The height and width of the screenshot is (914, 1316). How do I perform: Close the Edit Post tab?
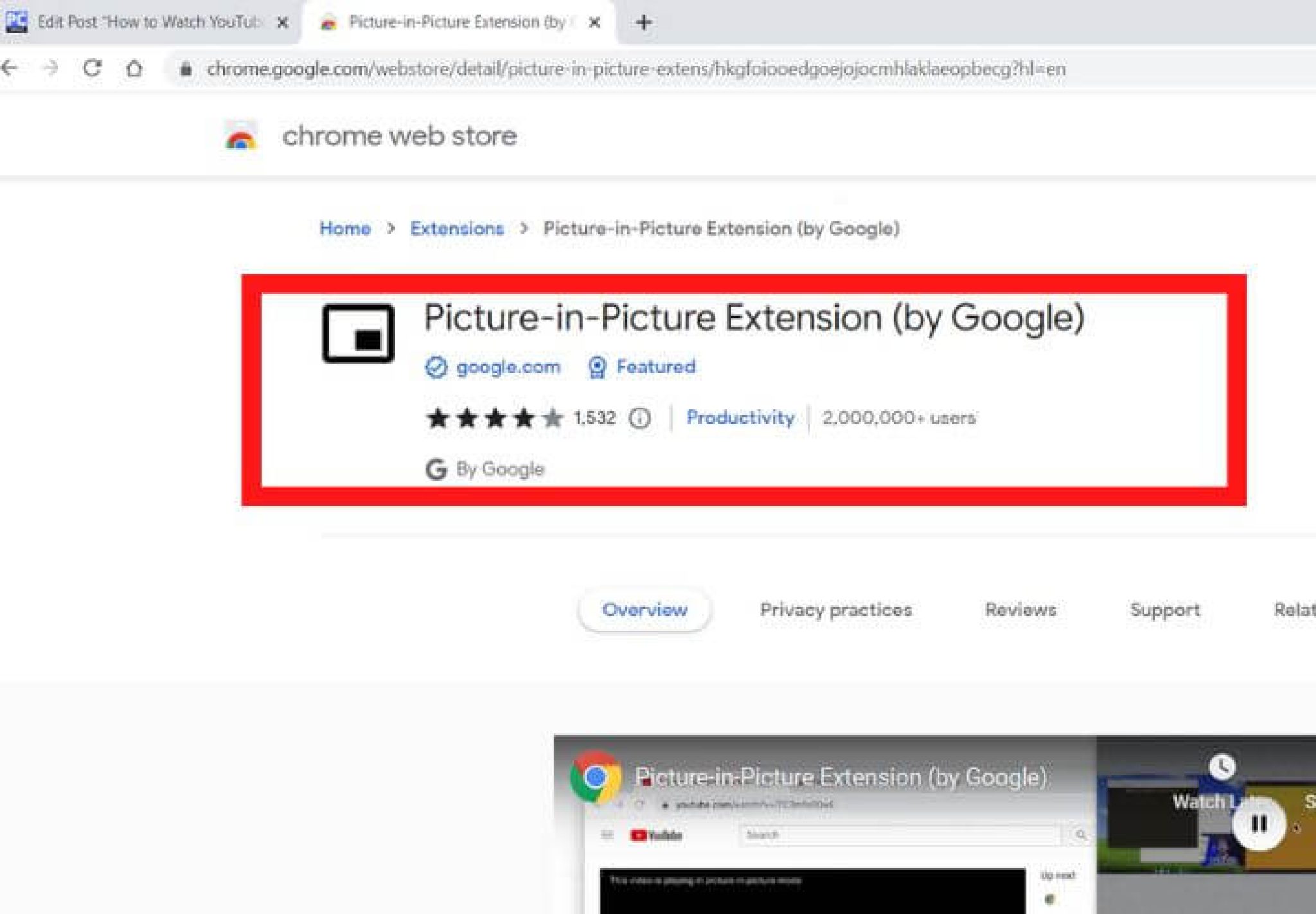click(x=282, y=22)
